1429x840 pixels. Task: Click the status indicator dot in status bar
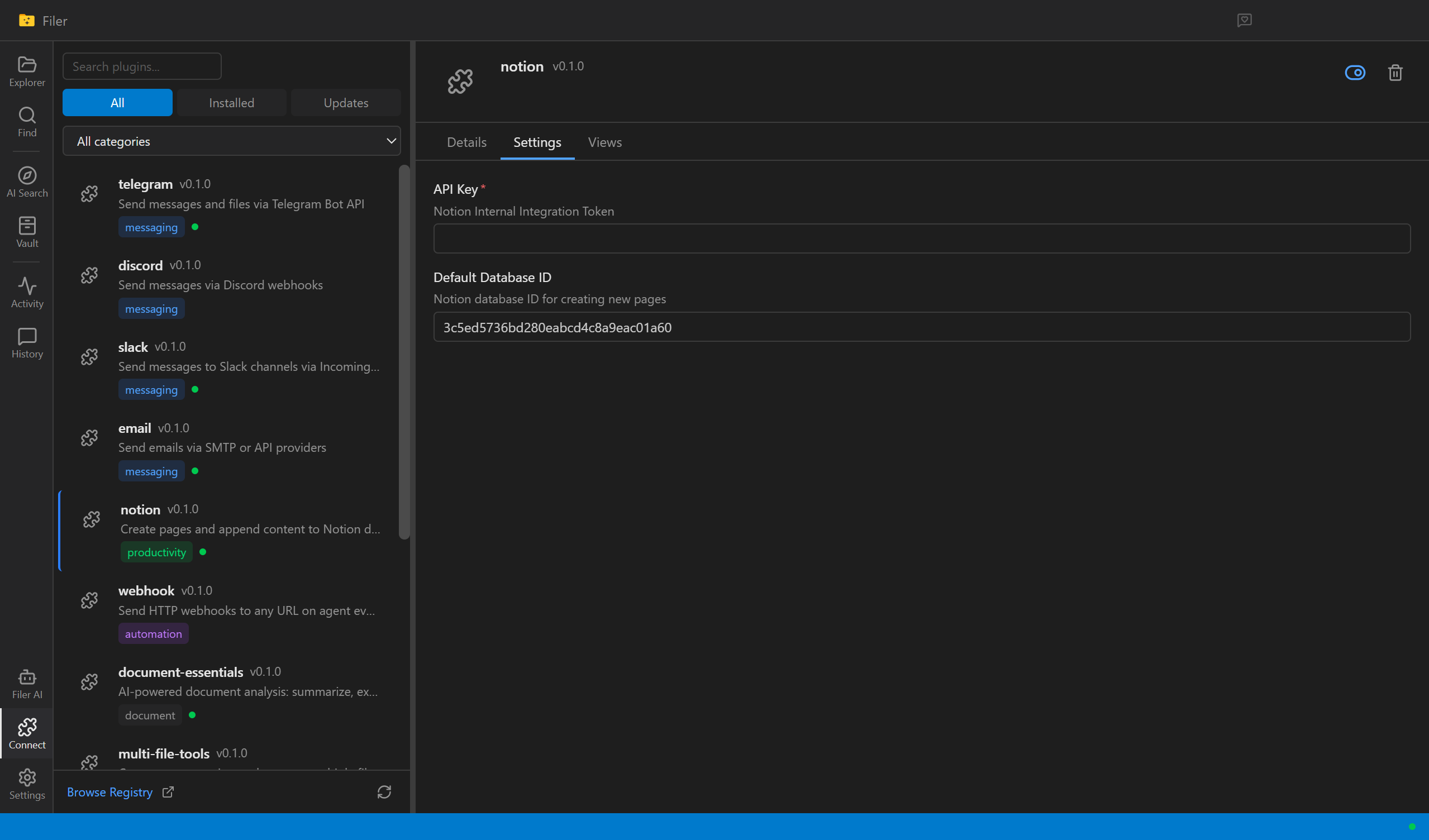coord(1412,827)
